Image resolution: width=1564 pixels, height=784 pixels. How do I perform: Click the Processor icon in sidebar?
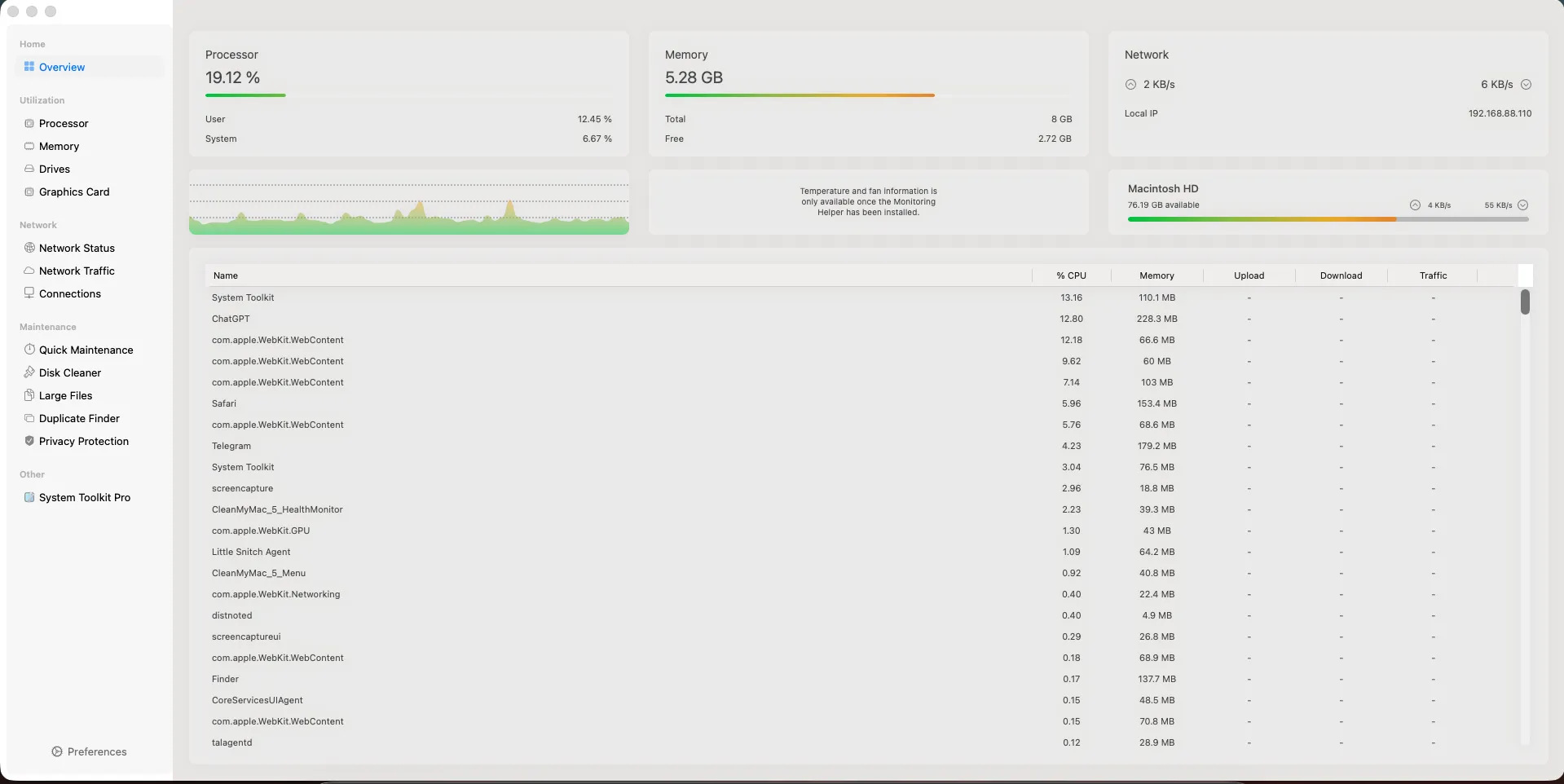click(x=29, y=124)
